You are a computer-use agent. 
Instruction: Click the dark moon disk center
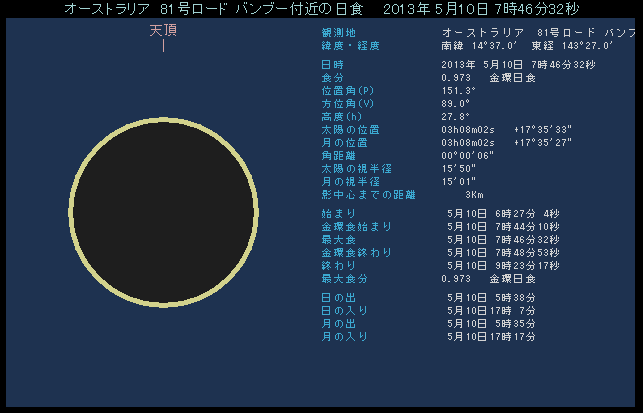[x=164, y=213]
